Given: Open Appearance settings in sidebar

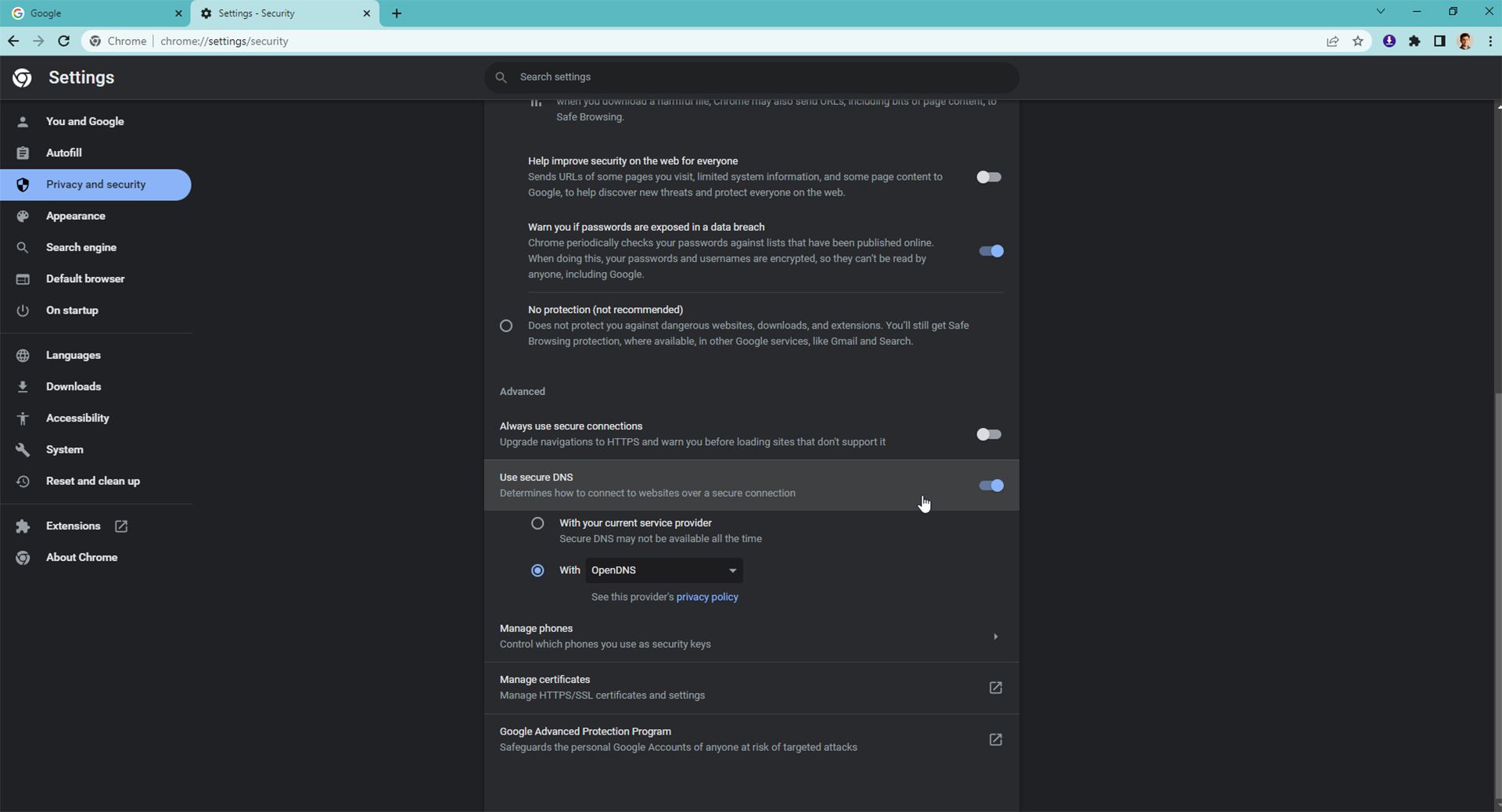Looking at the screenshot, I should [75, 216].
